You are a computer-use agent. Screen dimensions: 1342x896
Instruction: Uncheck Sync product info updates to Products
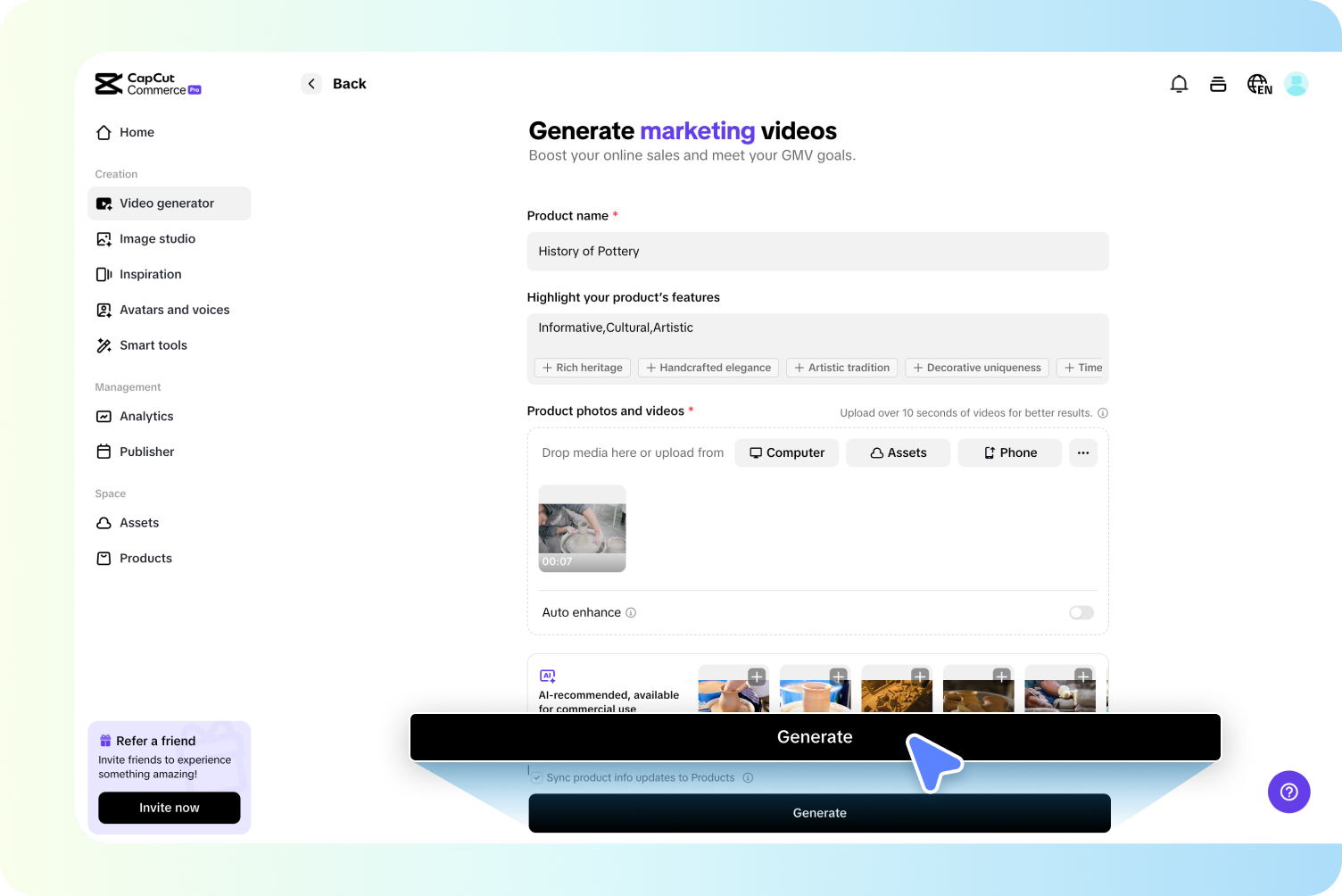[x=537, y=777]
